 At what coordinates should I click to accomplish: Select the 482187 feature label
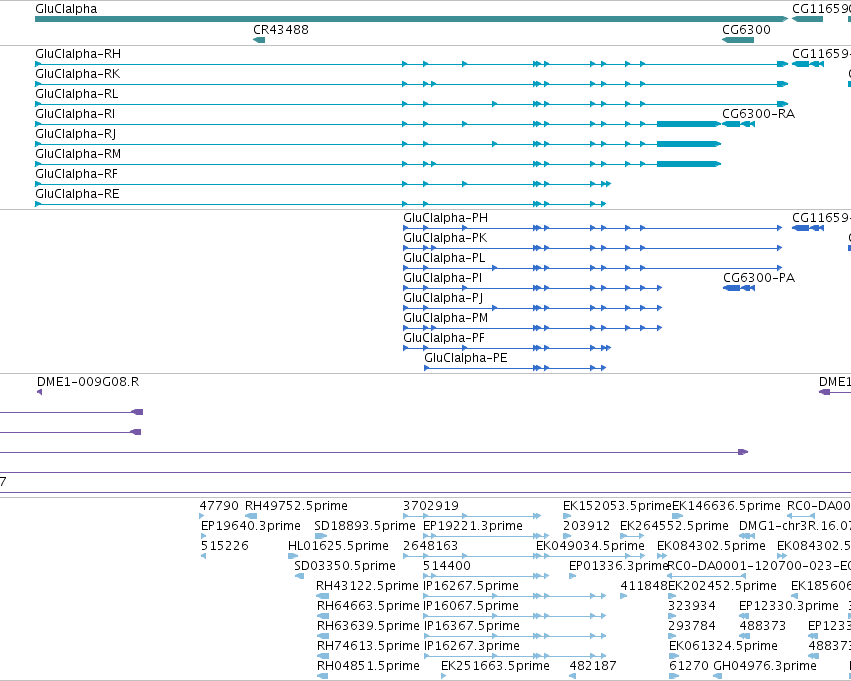tap(593, 666)
